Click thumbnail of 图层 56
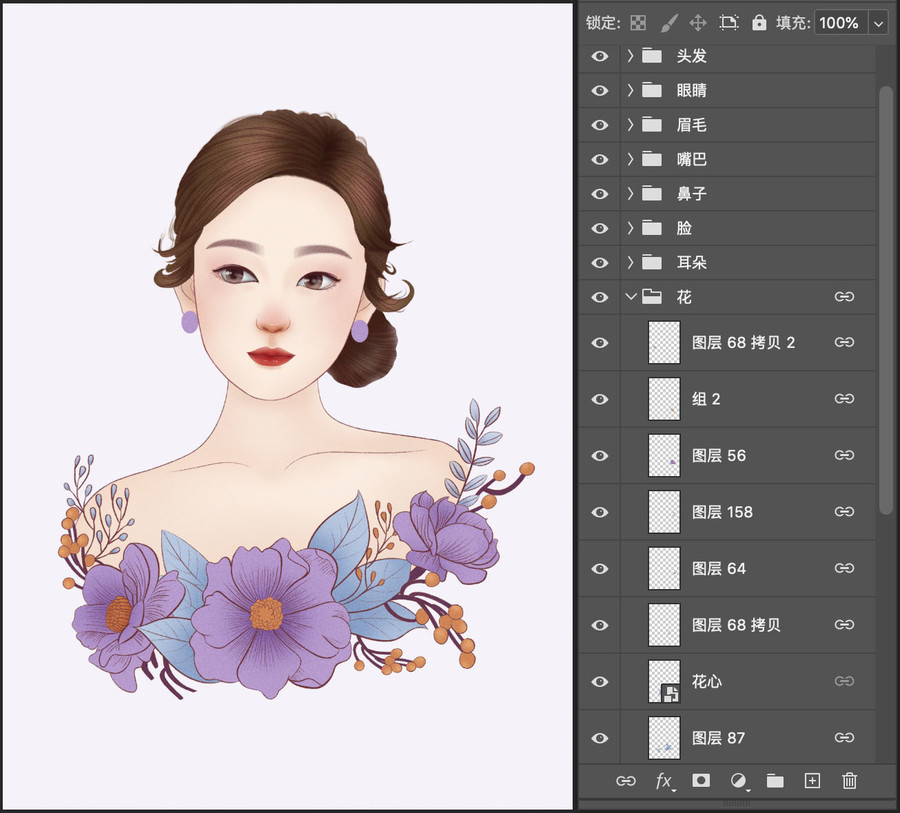The image size is (900, 813). [x=664, y=455]
